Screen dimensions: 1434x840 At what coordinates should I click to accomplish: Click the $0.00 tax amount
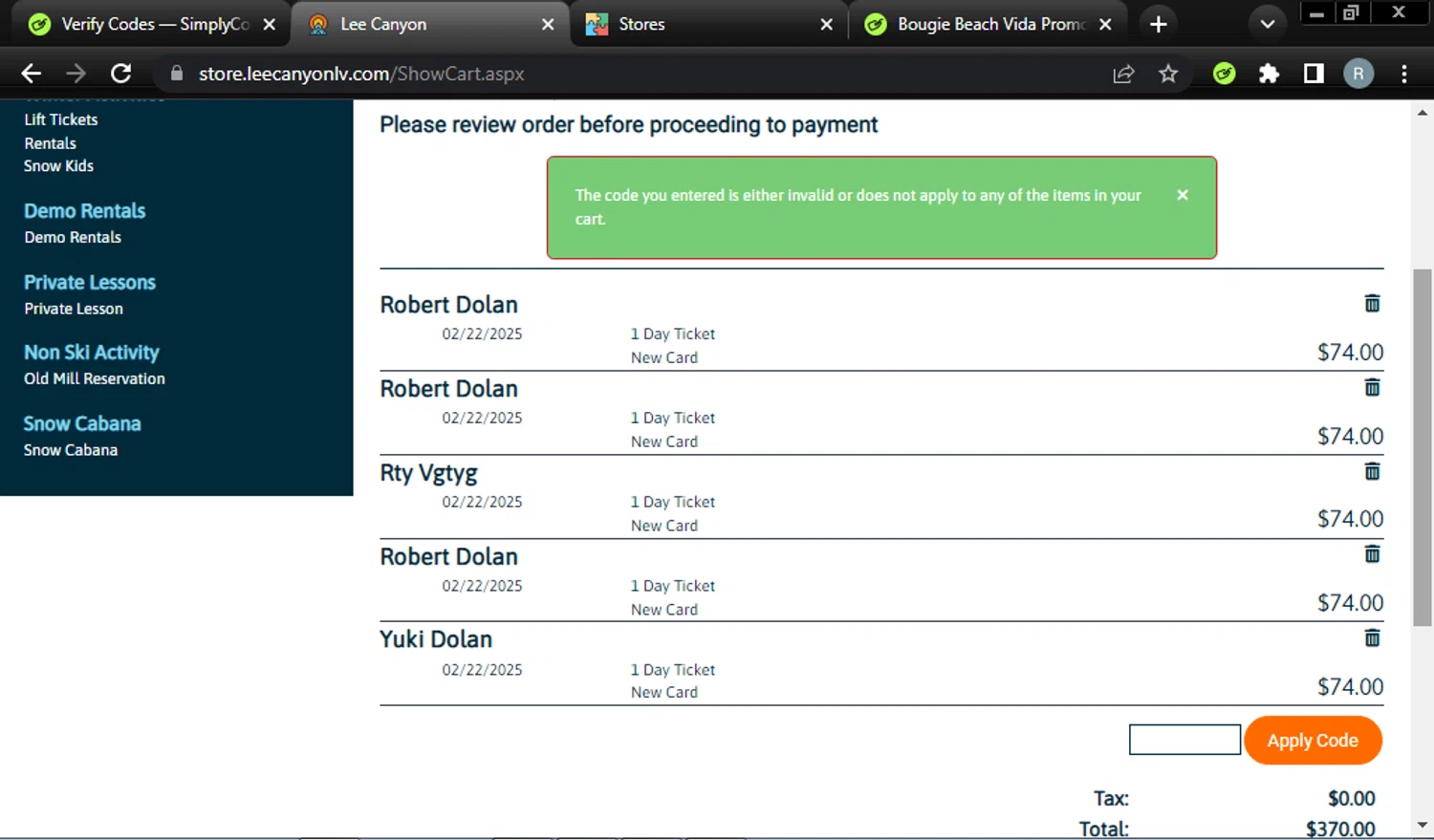[1351, 798]
